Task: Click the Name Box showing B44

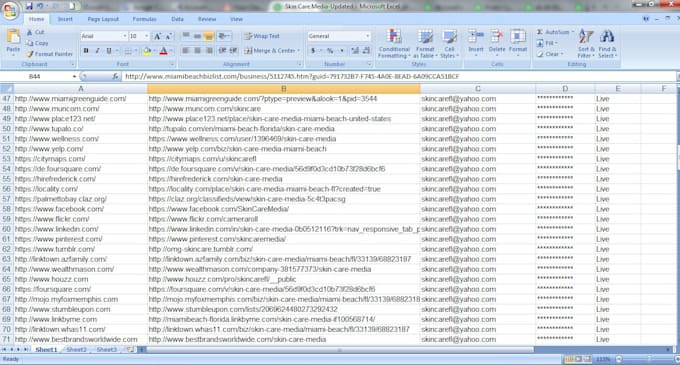Action: point(36,77)
